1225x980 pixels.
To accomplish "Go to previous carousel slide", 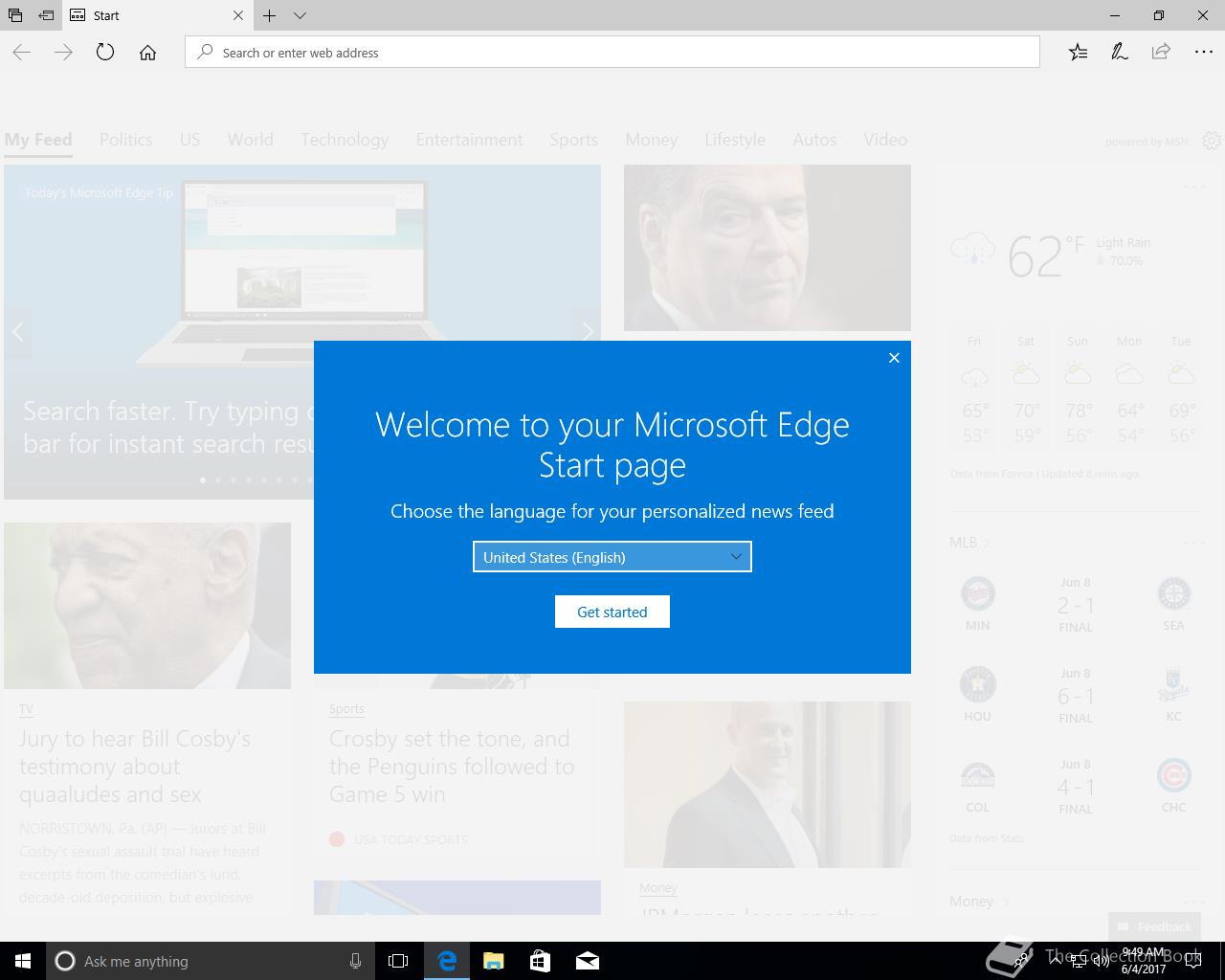I will click(x=18, y=331).
